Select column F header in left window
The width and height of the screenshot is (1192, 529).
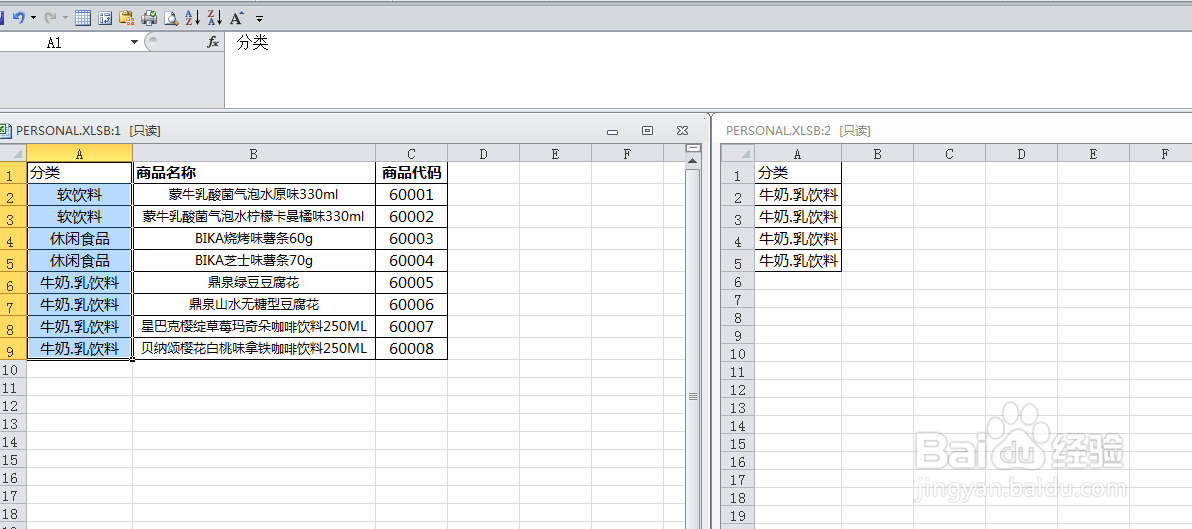pos(627,154)
